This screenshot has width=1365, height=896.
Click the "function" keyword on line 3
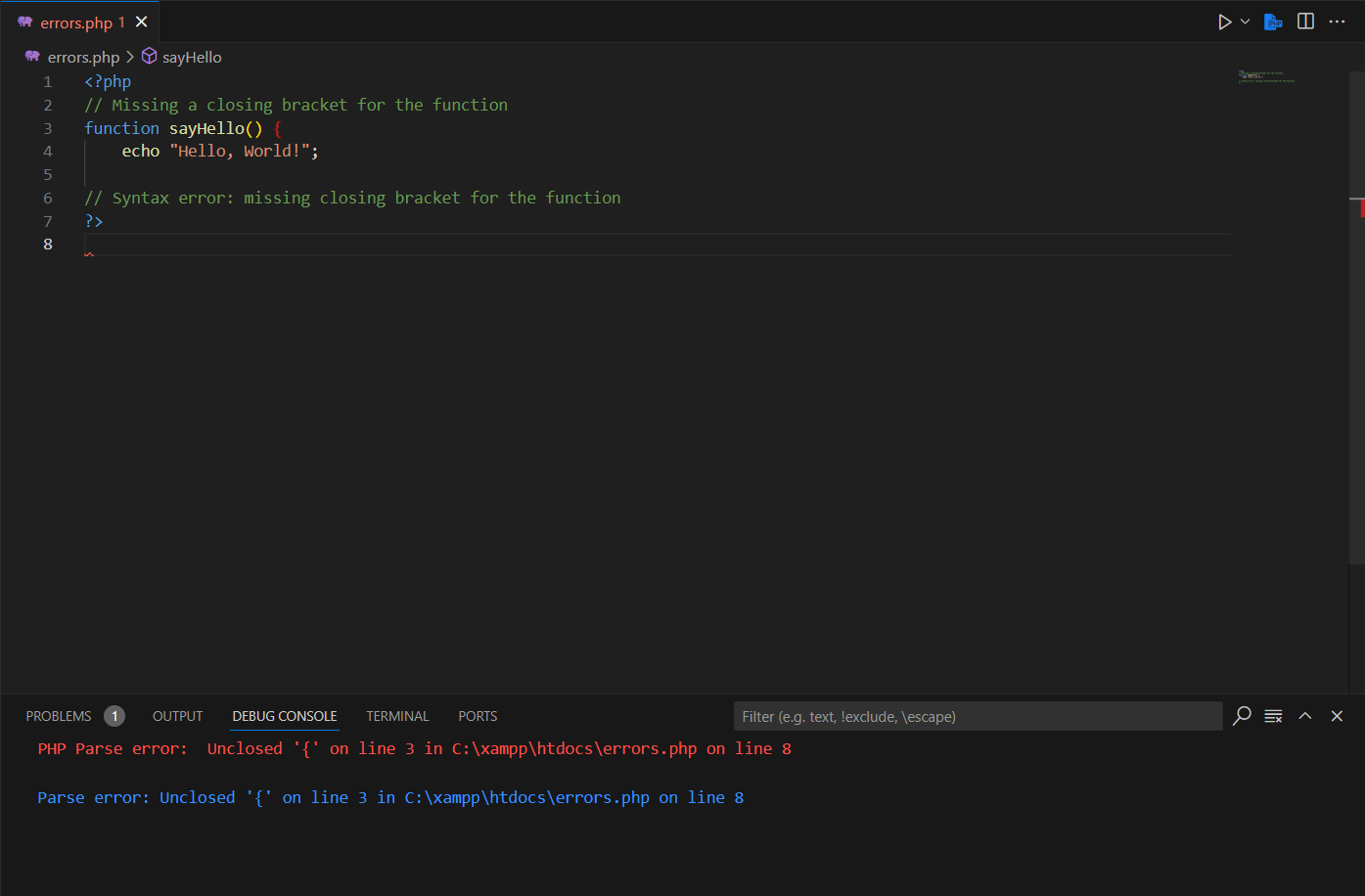[x=121, y=128]
